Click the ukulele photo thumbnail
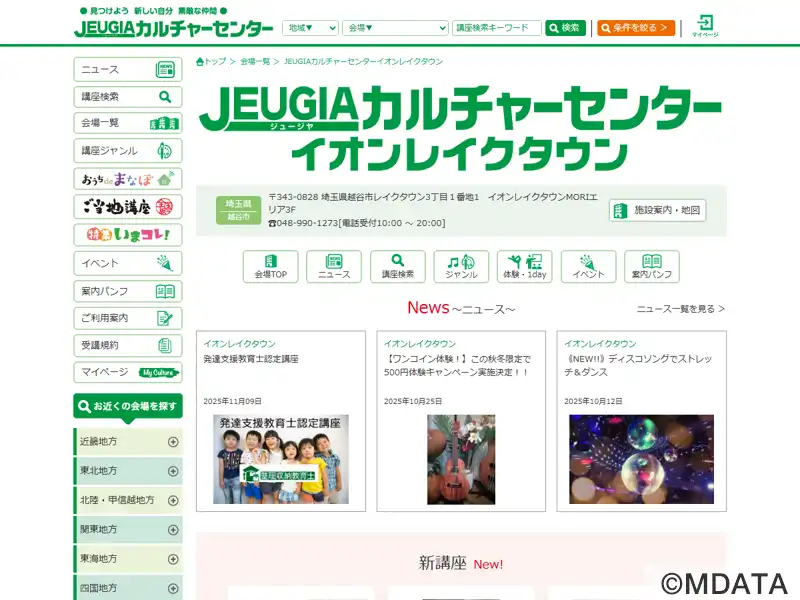The width and height of the screenshot is (800, 600). tap(461, 459)
